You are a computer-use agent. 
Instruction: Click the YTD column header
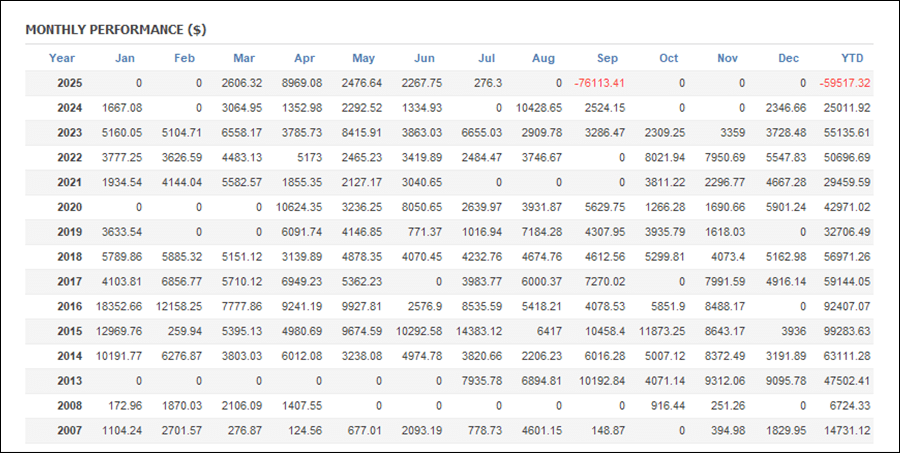(x=852, y=58)
